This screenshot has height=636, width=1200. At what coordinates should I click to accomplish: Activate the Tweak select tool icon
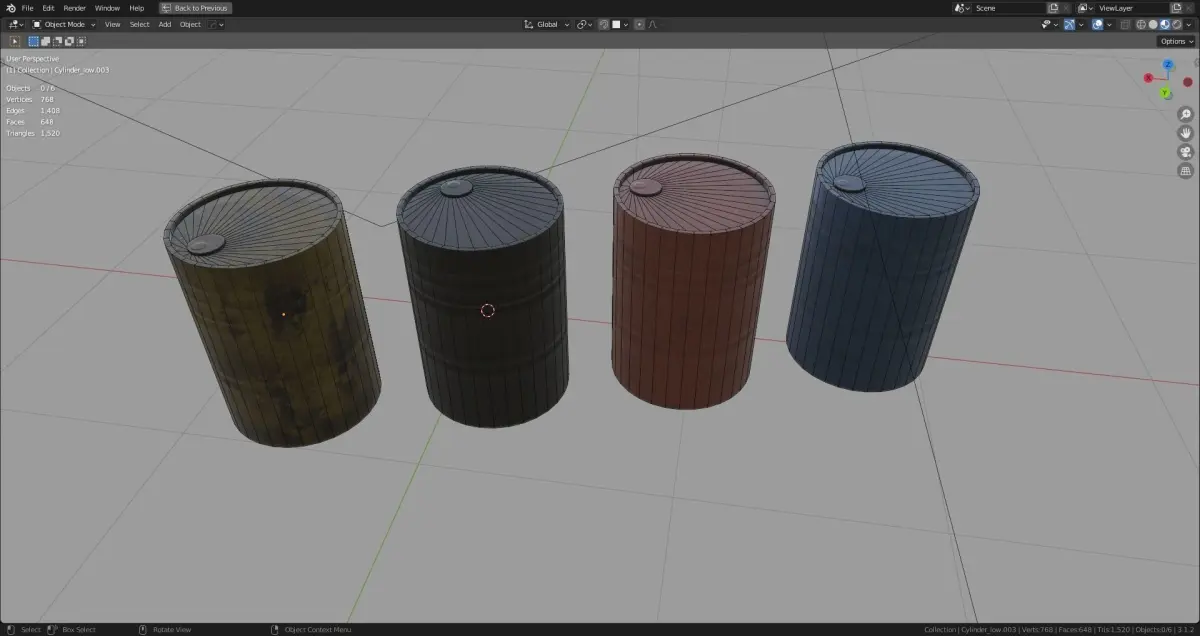point(14,41)
